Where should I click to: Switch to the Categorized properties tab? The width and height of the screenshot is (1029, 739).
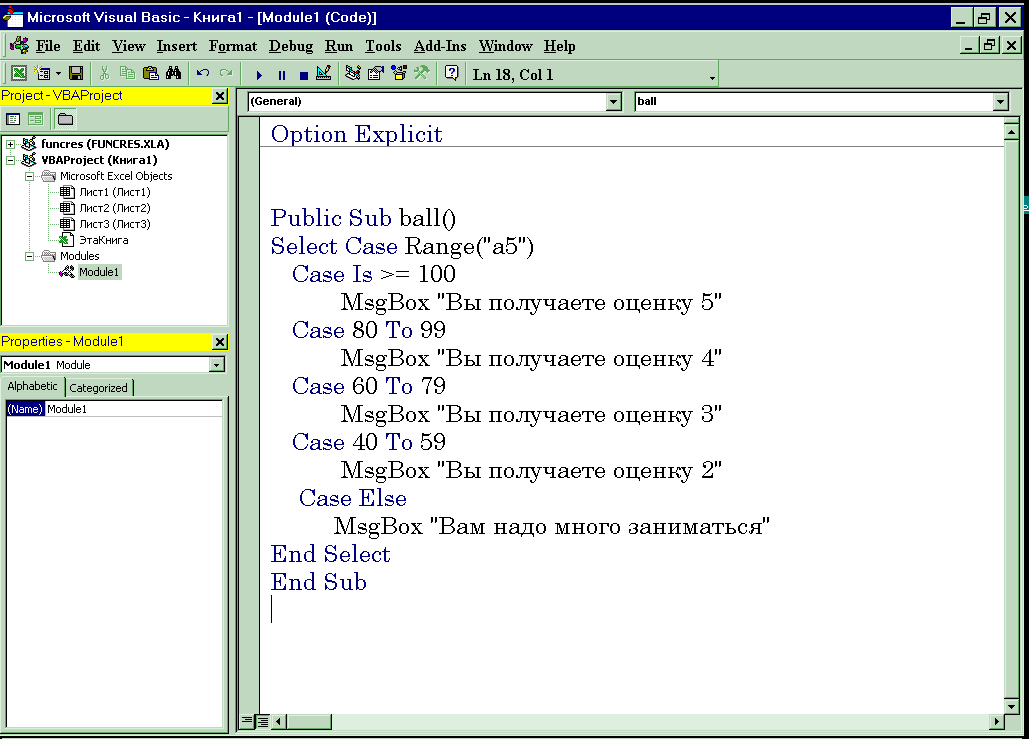coord(98,388)
